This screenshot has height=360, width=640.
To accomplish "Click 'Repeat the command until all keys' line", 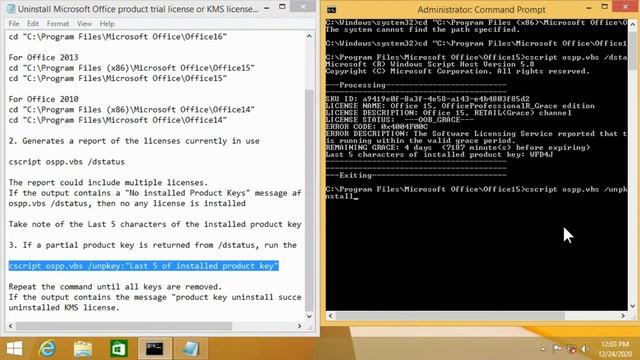I will click(115, 287).
